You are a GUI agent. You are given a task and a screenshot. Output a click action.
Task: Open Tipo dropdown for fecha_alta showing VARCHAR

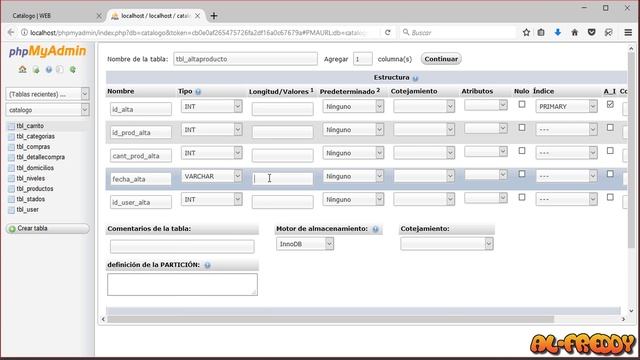point(211,176)
